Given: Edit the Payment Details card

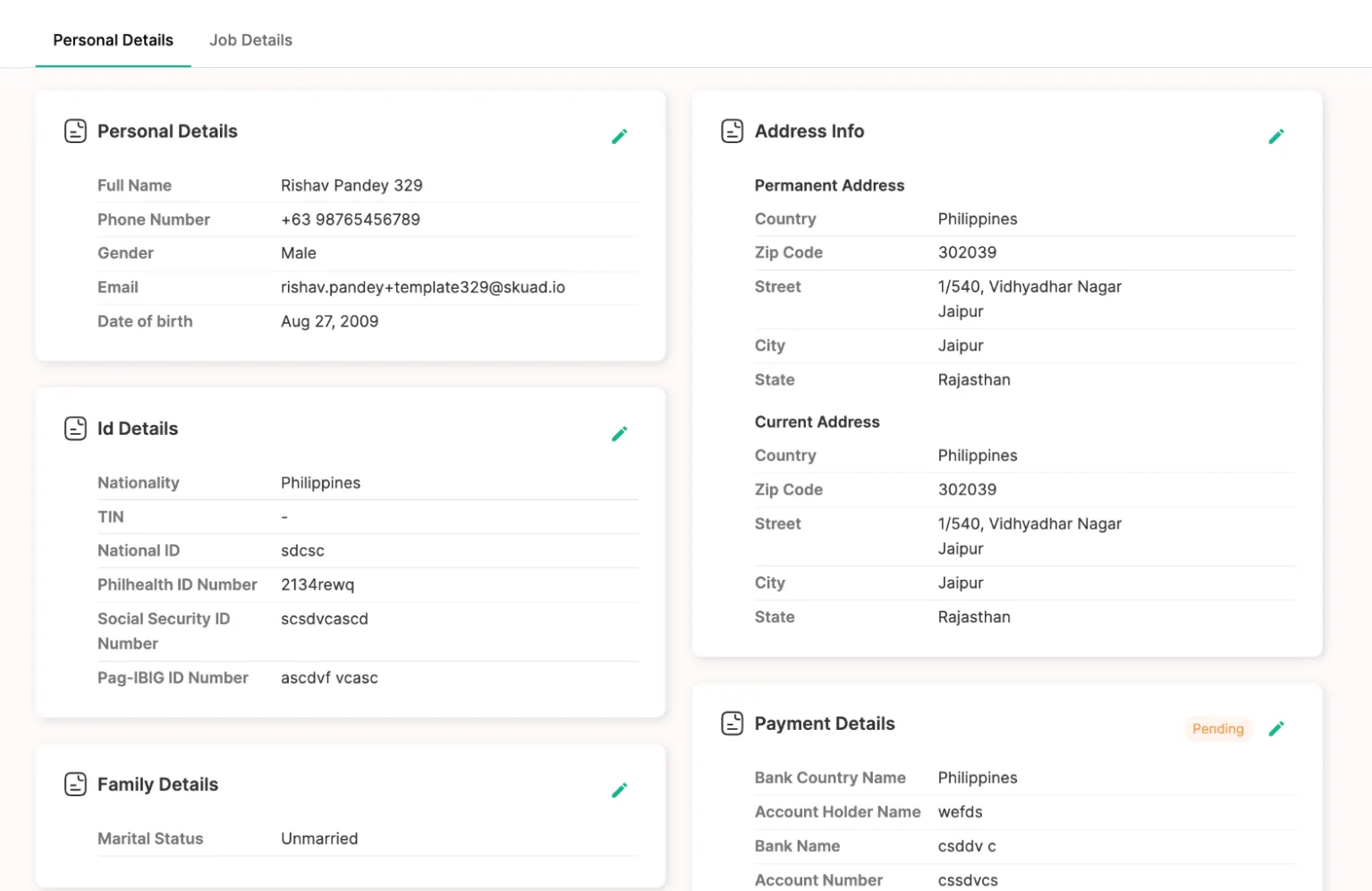Looking at the screenshot, I should (x=1276, y=728).
